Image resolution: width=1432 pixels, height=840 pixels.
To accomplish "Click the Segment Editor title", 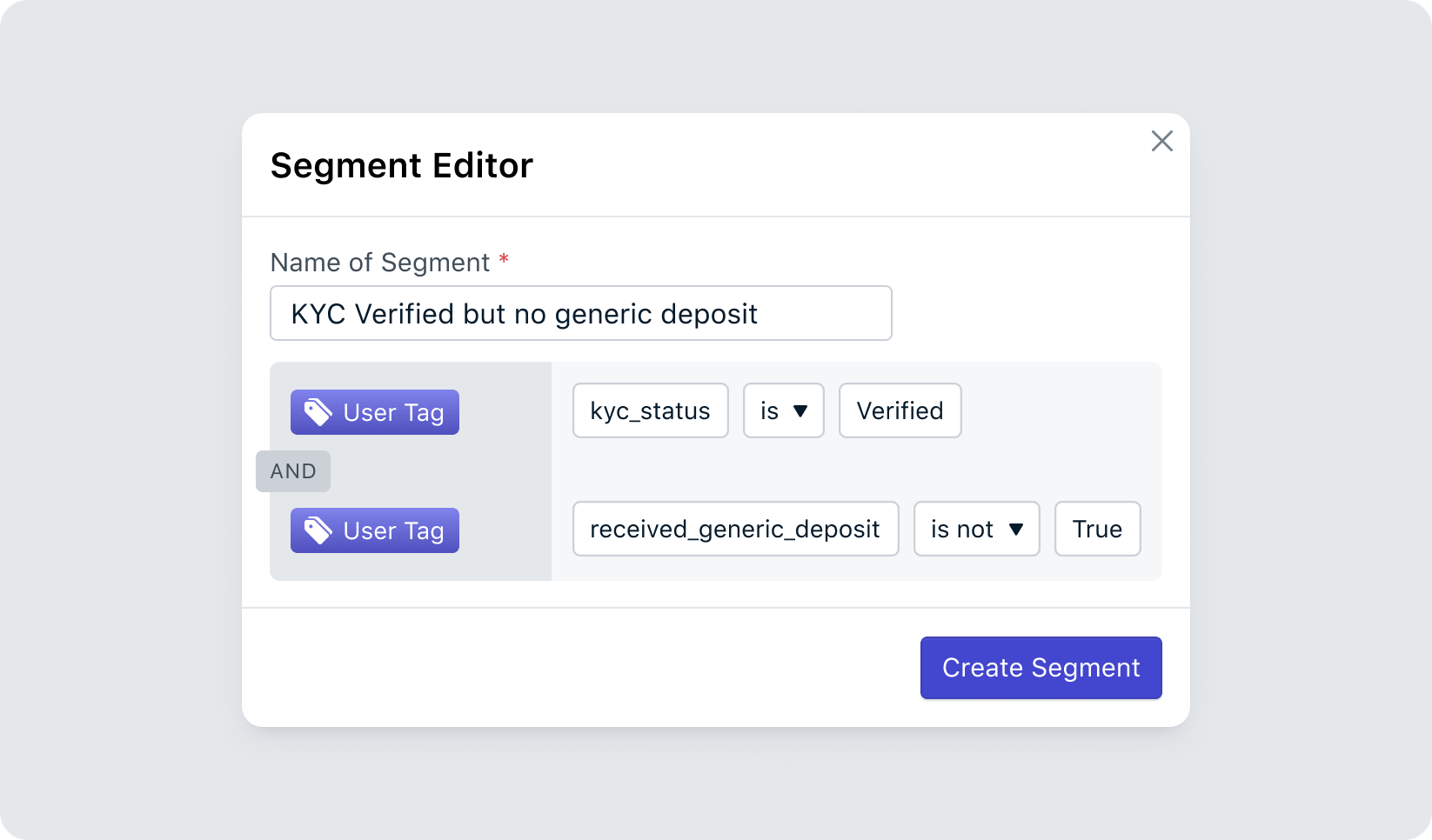I will tap(402, 165).
